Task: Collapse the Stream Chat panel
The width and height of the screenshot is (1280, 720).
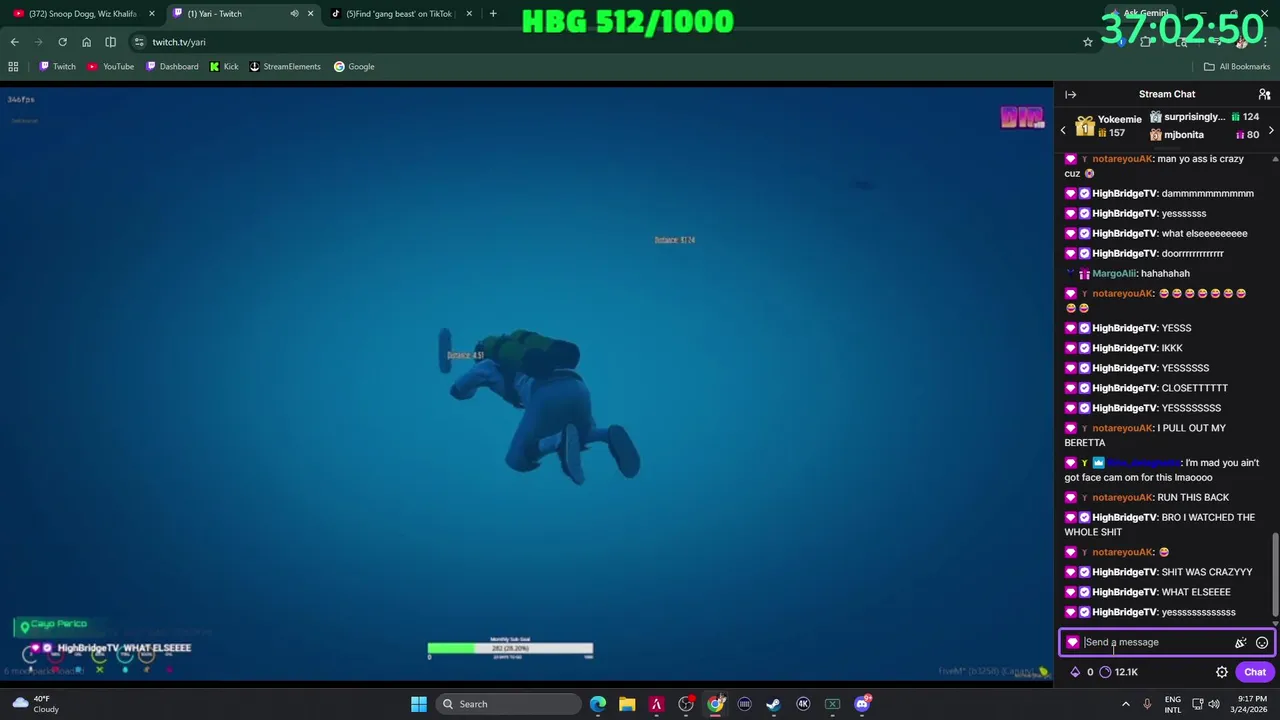Action: tap(1070, 94)
